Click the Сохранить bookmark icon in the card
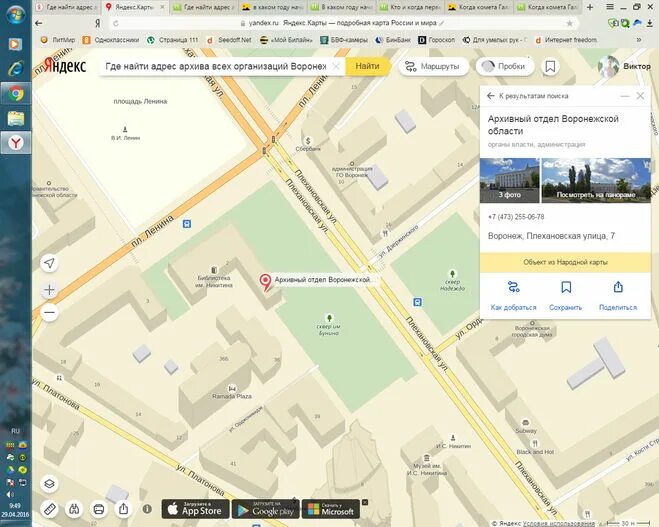Screen dimensions: 659x527 click(566, 287)
